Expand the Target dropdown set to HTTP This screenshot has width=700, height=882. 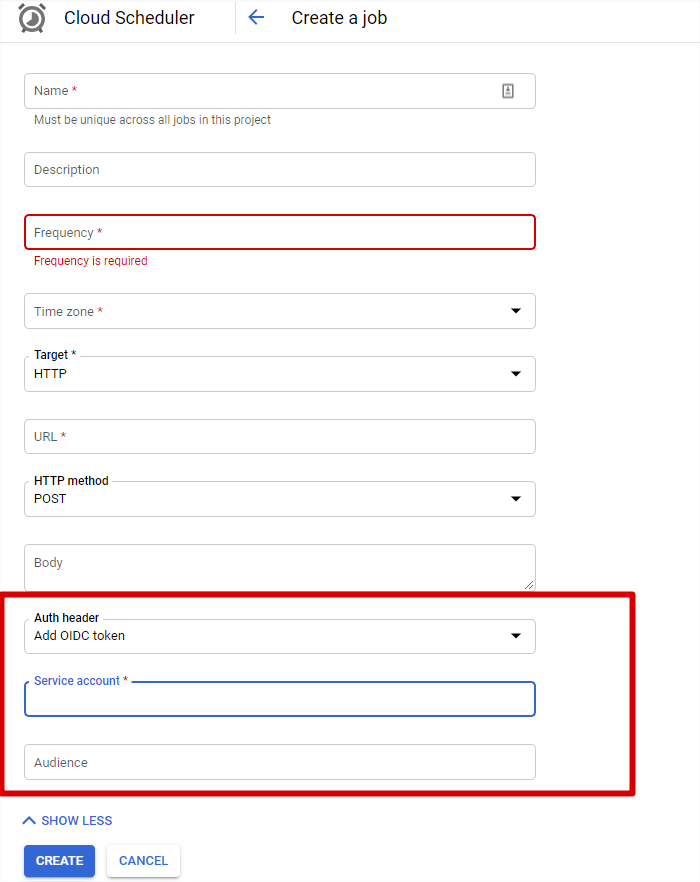point(279,374)
